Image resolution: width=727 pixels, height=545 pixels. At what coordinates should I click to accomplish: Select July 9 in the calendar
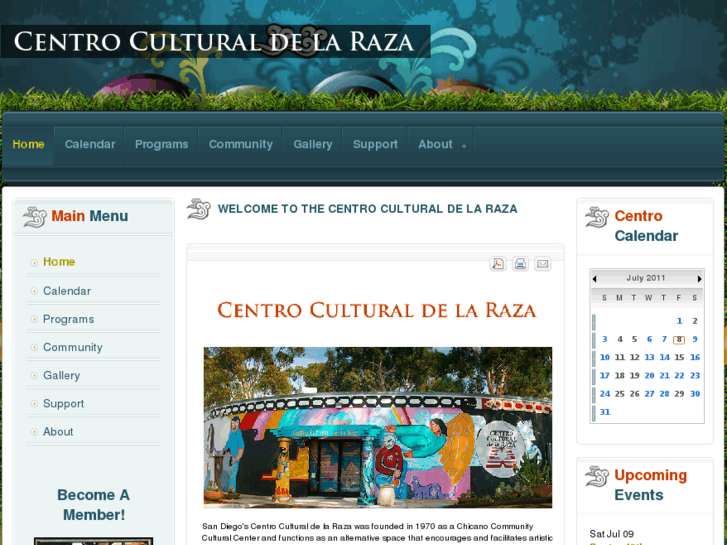click(x=695, y=339)
